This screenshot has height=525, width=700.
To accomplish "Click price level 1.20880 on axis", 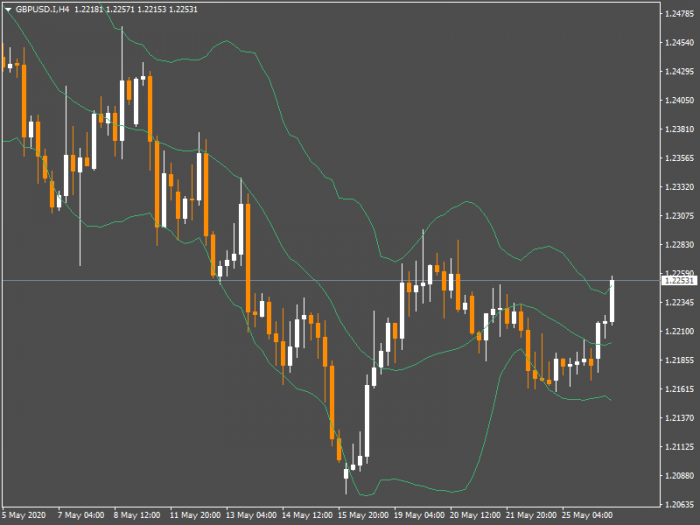I will tap(679, 475).
